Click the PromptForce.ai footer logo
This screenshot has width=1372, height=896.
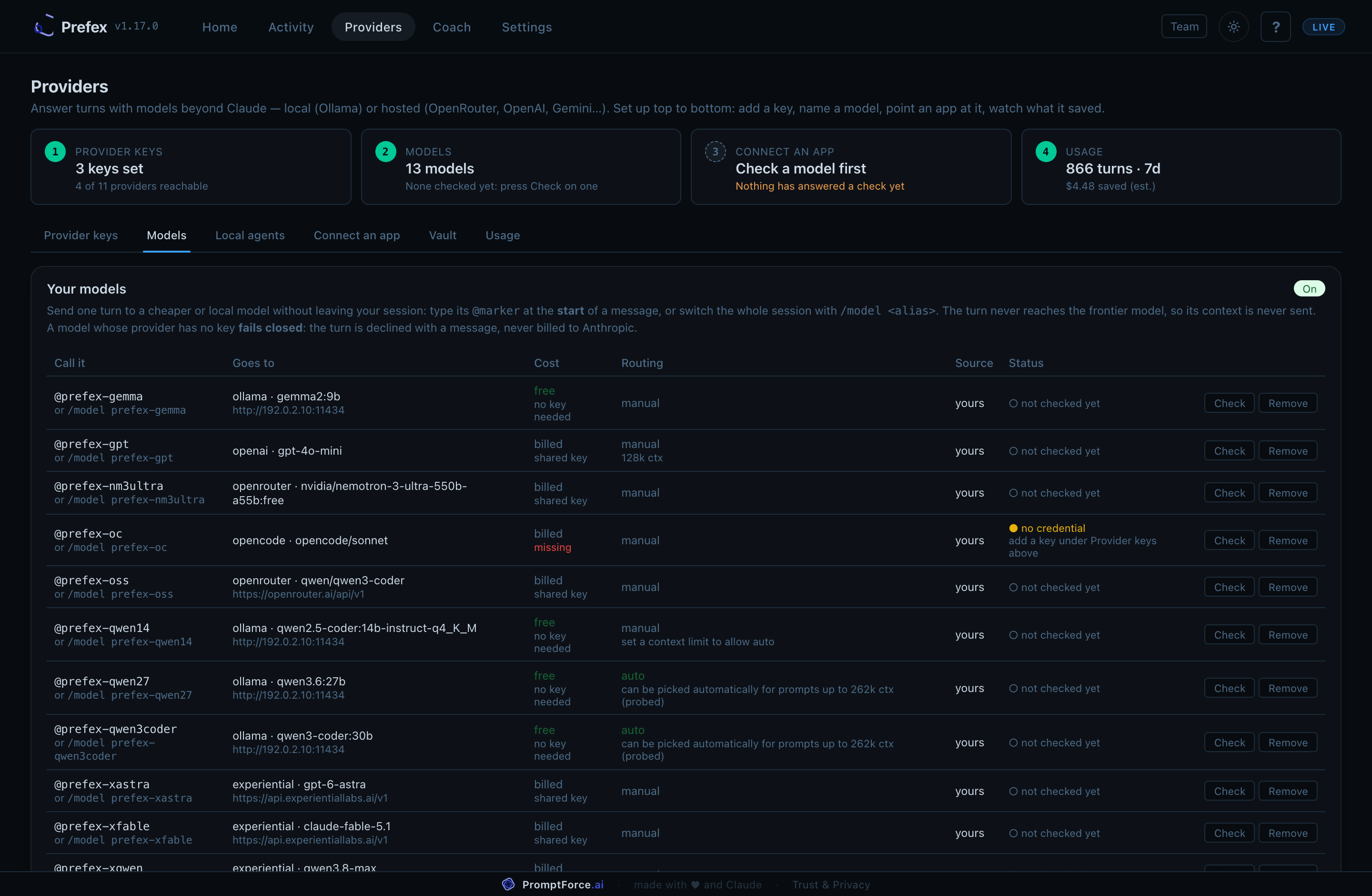point(508,884)
